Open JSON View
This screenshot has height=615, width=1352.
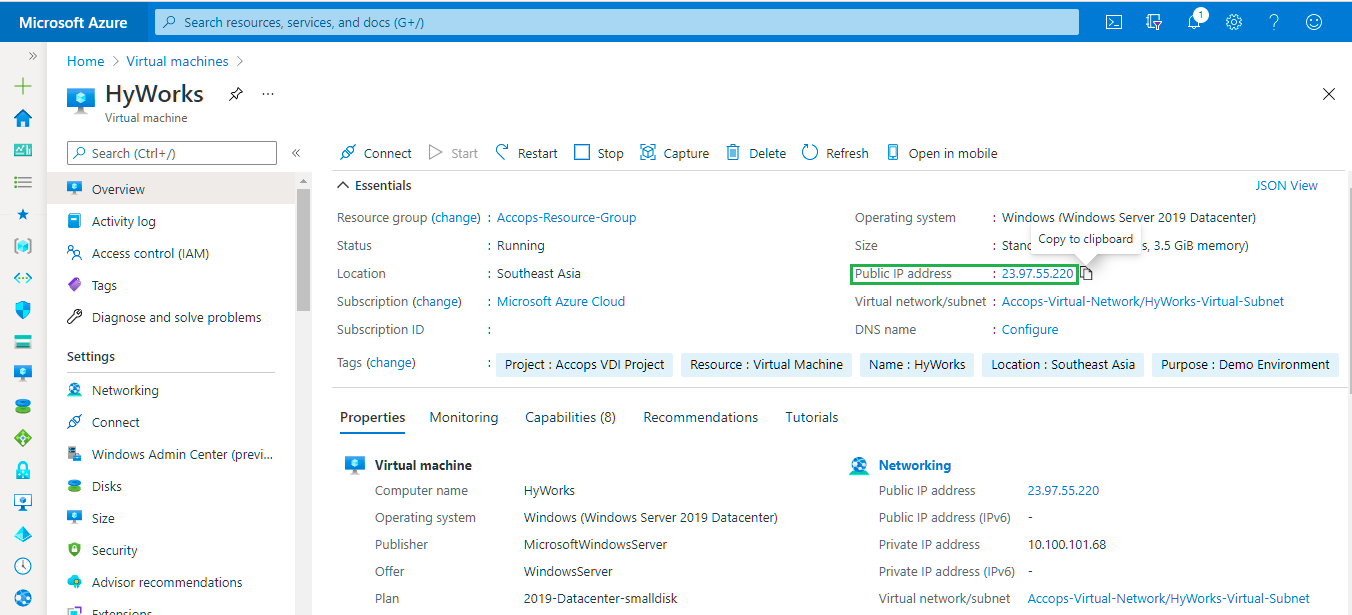coord(1287,185)
